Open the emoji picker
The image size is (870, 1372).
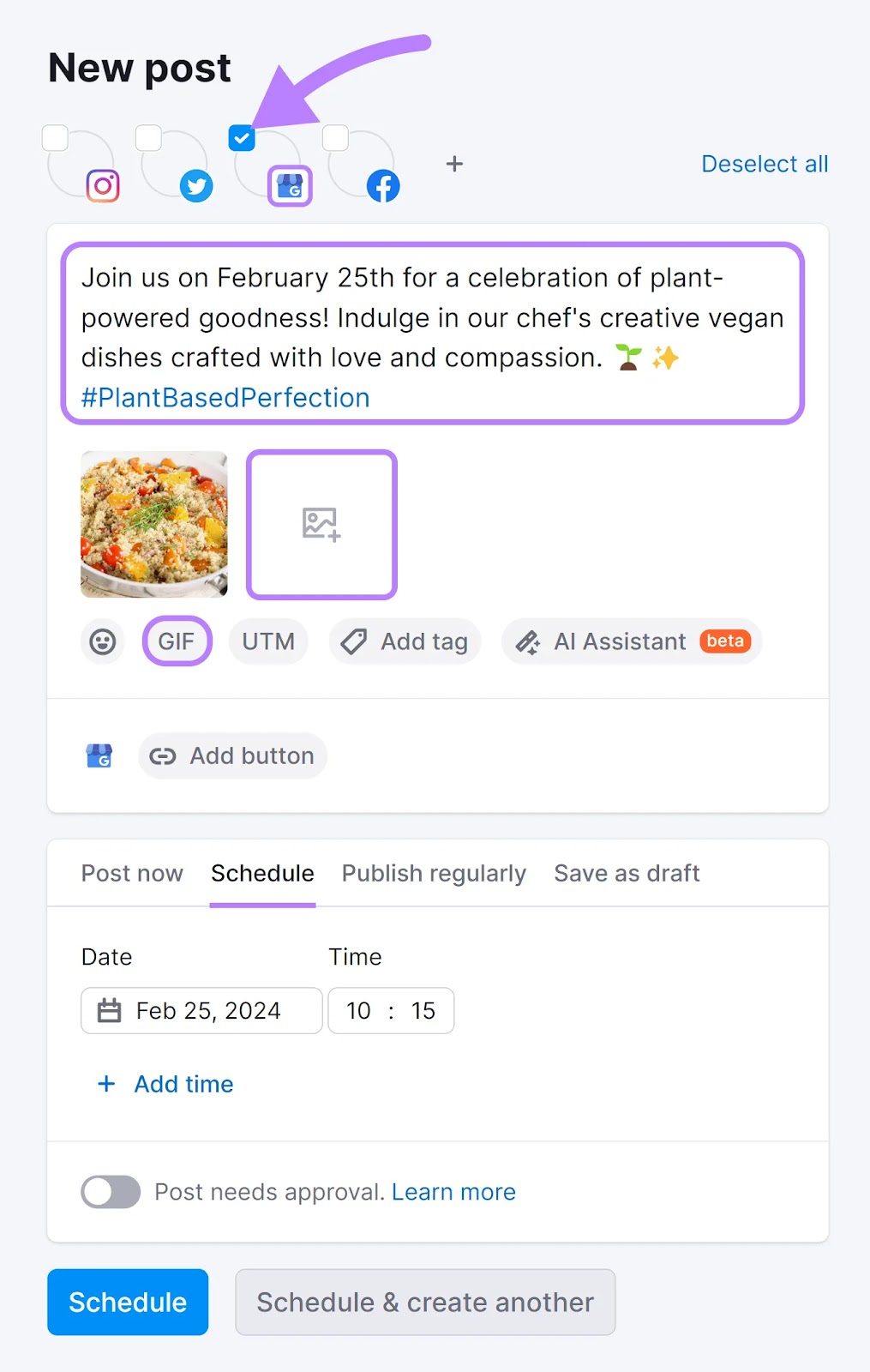click(x=102, y=641)
